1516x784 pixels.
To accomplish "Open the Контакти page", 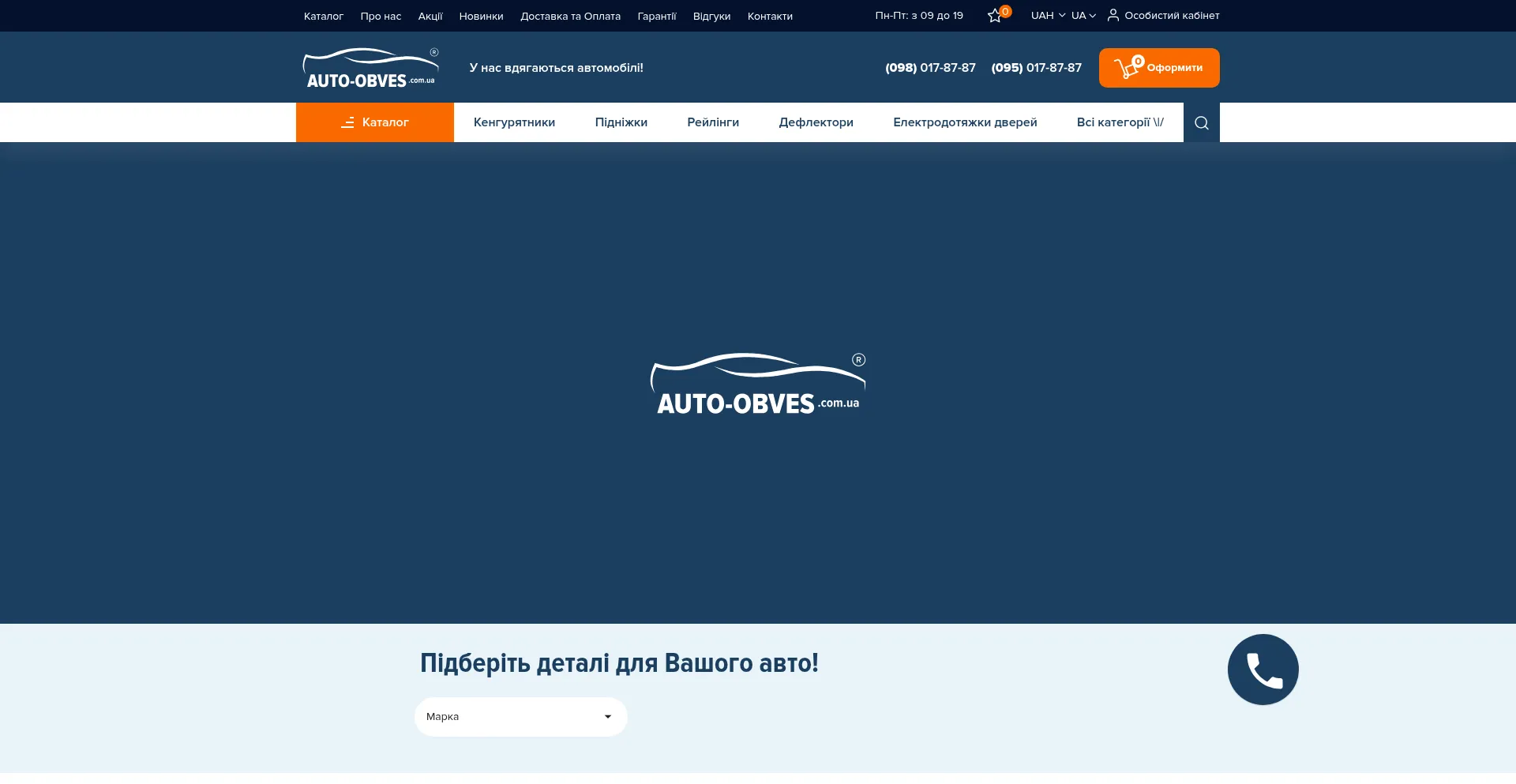I will [x=770, y=17].
